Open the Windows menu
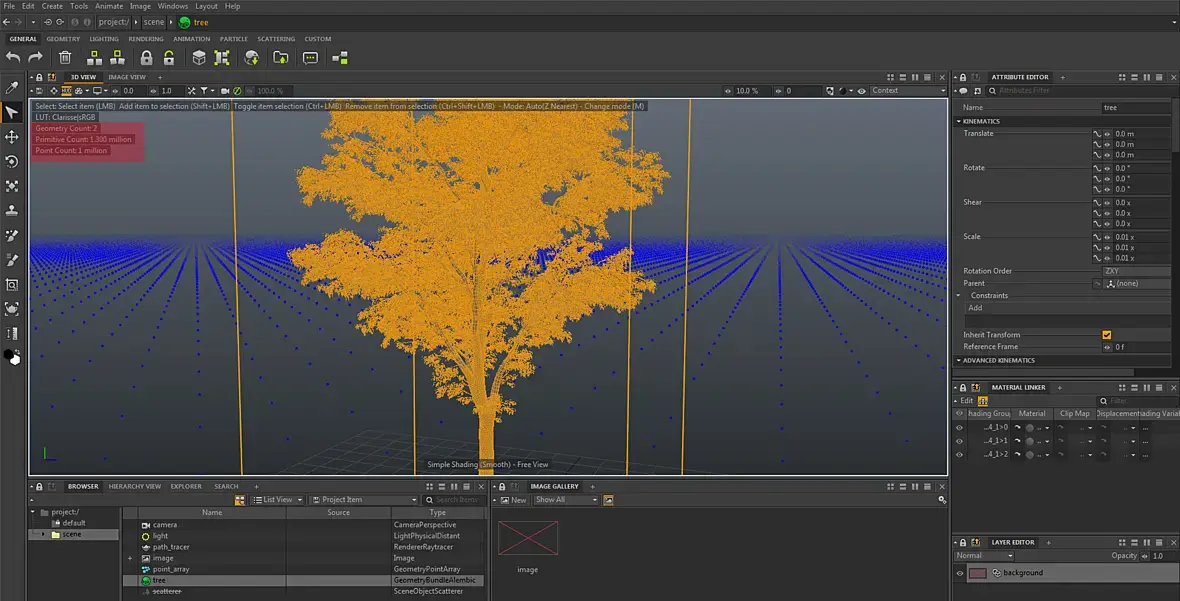1180x601 pixels. point(172,6)
